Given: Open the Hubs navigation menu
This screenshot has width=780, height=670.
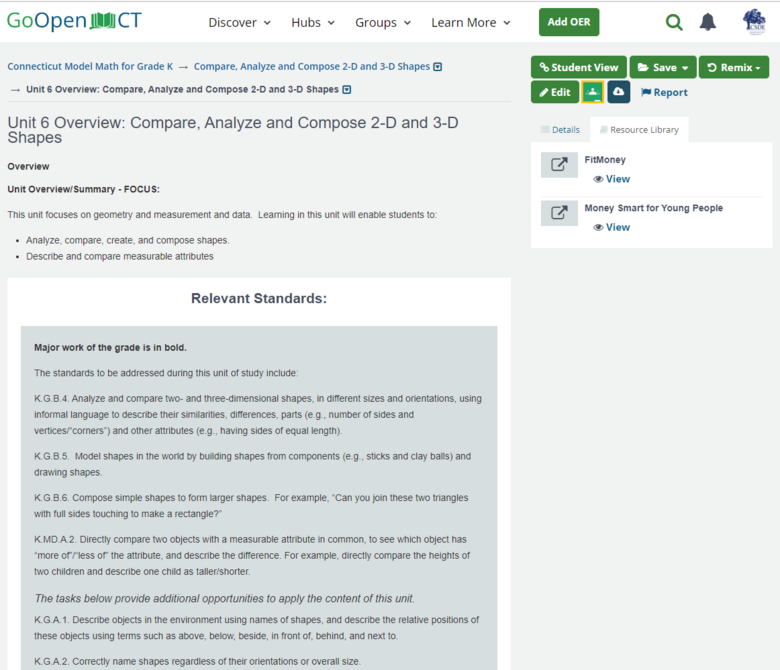Looking at the screenshot, I should pyautogui.click(x=313, y=22).
